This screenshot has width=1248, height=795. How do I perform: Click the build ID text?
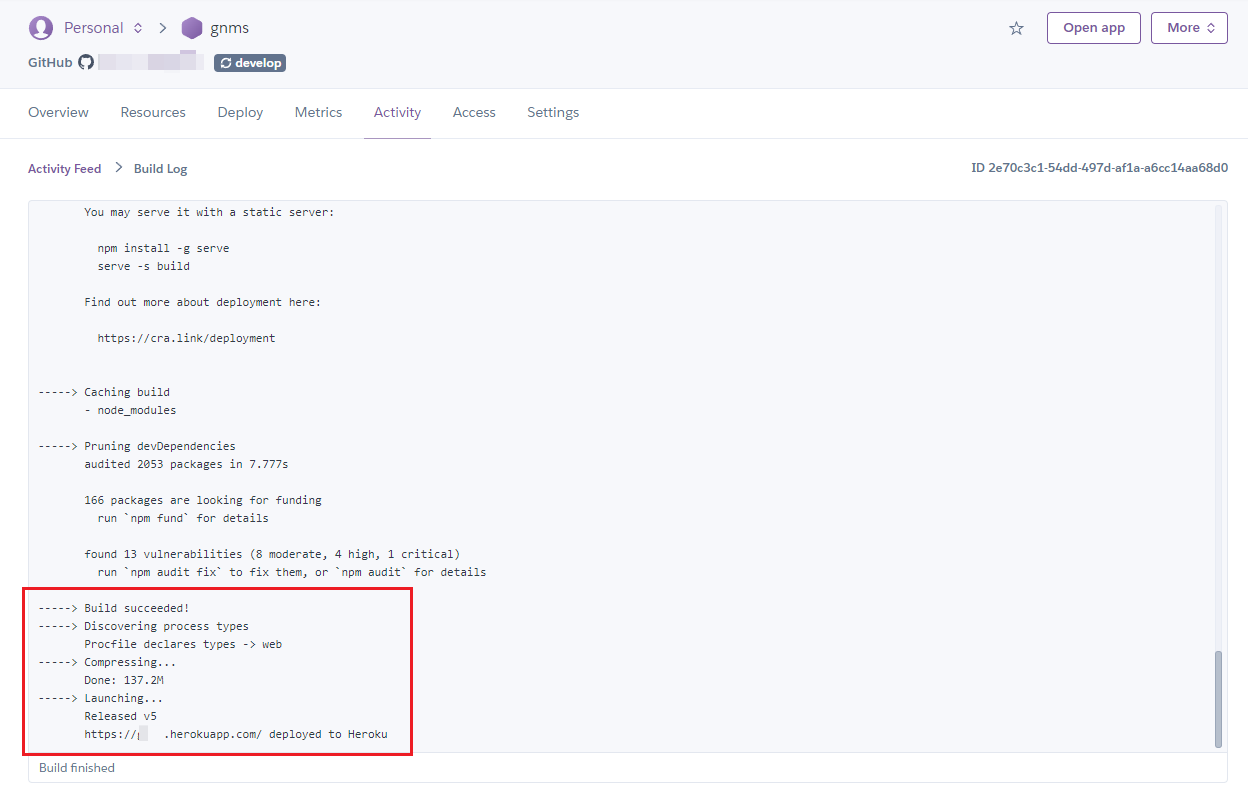tap(1099, 168)
